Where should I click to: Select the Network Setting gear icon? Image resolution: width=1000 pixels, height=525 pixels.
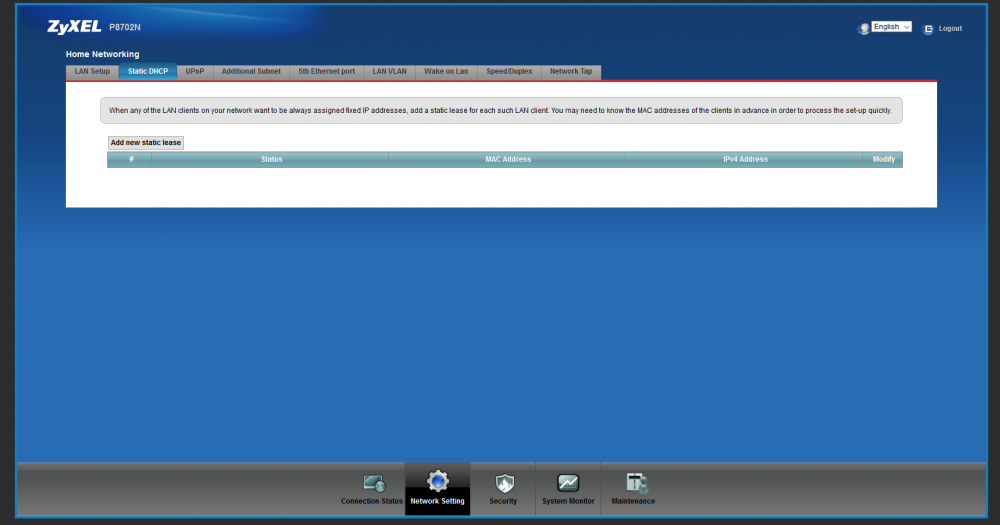438,481
